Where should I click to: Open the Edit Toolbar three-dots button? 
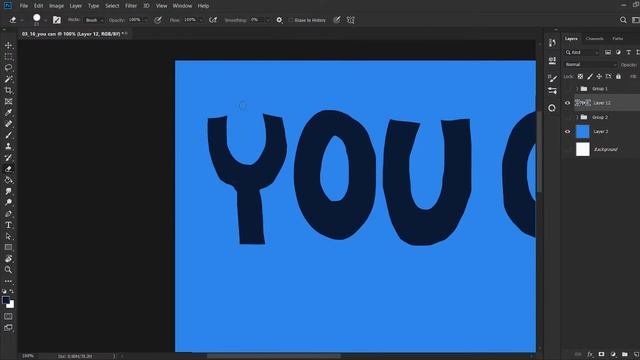(x=8, y=281)
